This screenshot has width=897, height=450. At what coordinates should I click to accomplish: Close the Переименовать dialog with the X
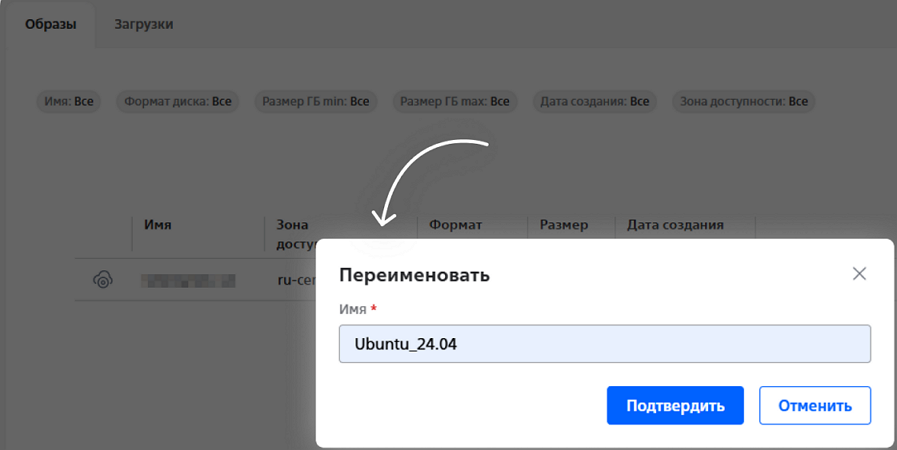coord(859,274)
